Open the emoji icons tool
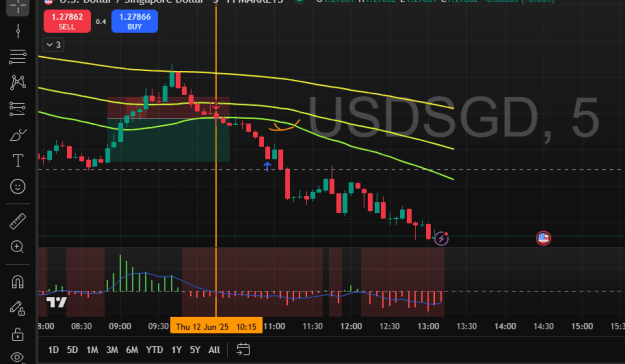This screenshot has height=364, width=625. (x=18, y=187)
